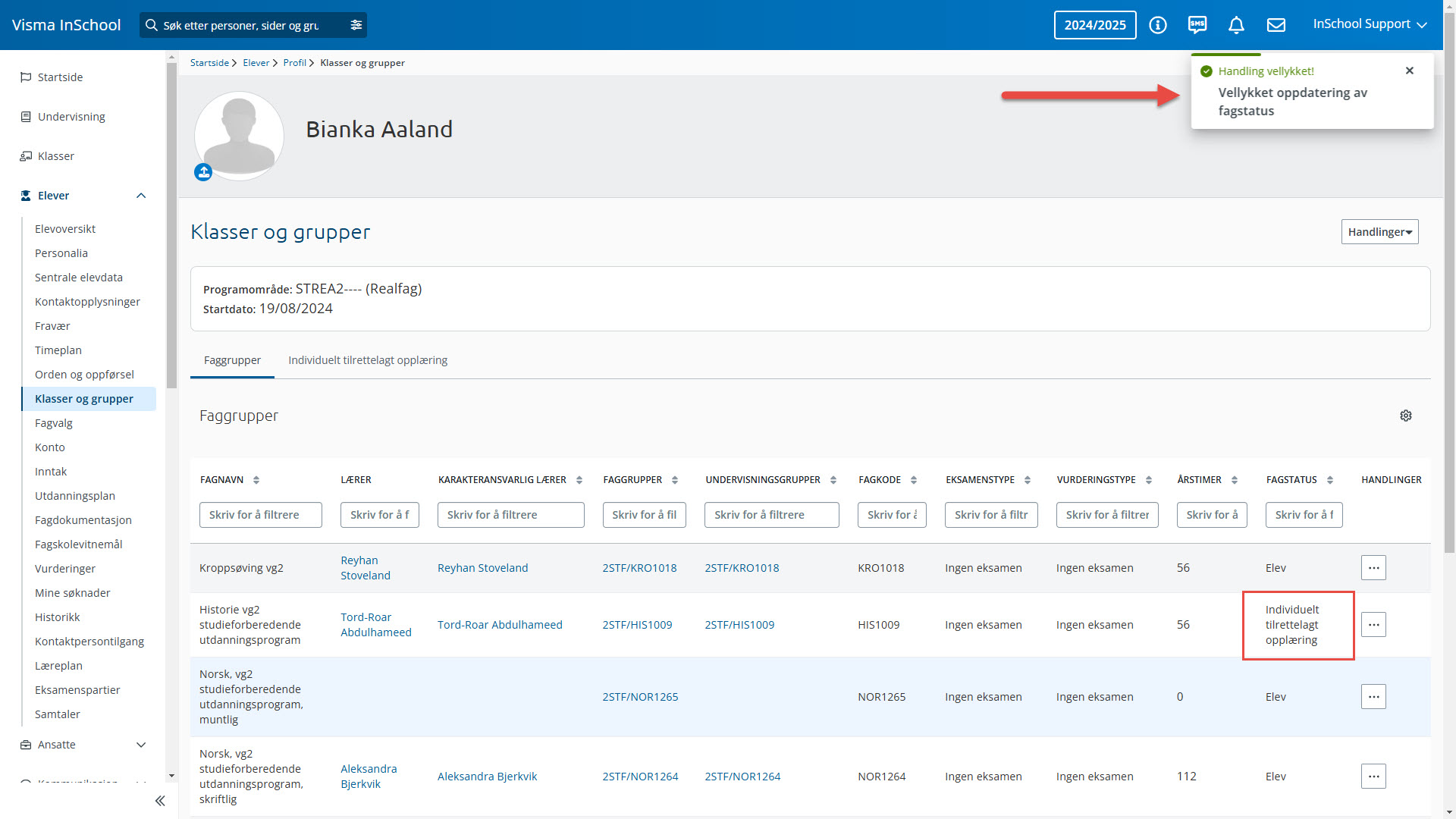
Task: Open the Handlinger dropdown
Action: pos(1379,232)
